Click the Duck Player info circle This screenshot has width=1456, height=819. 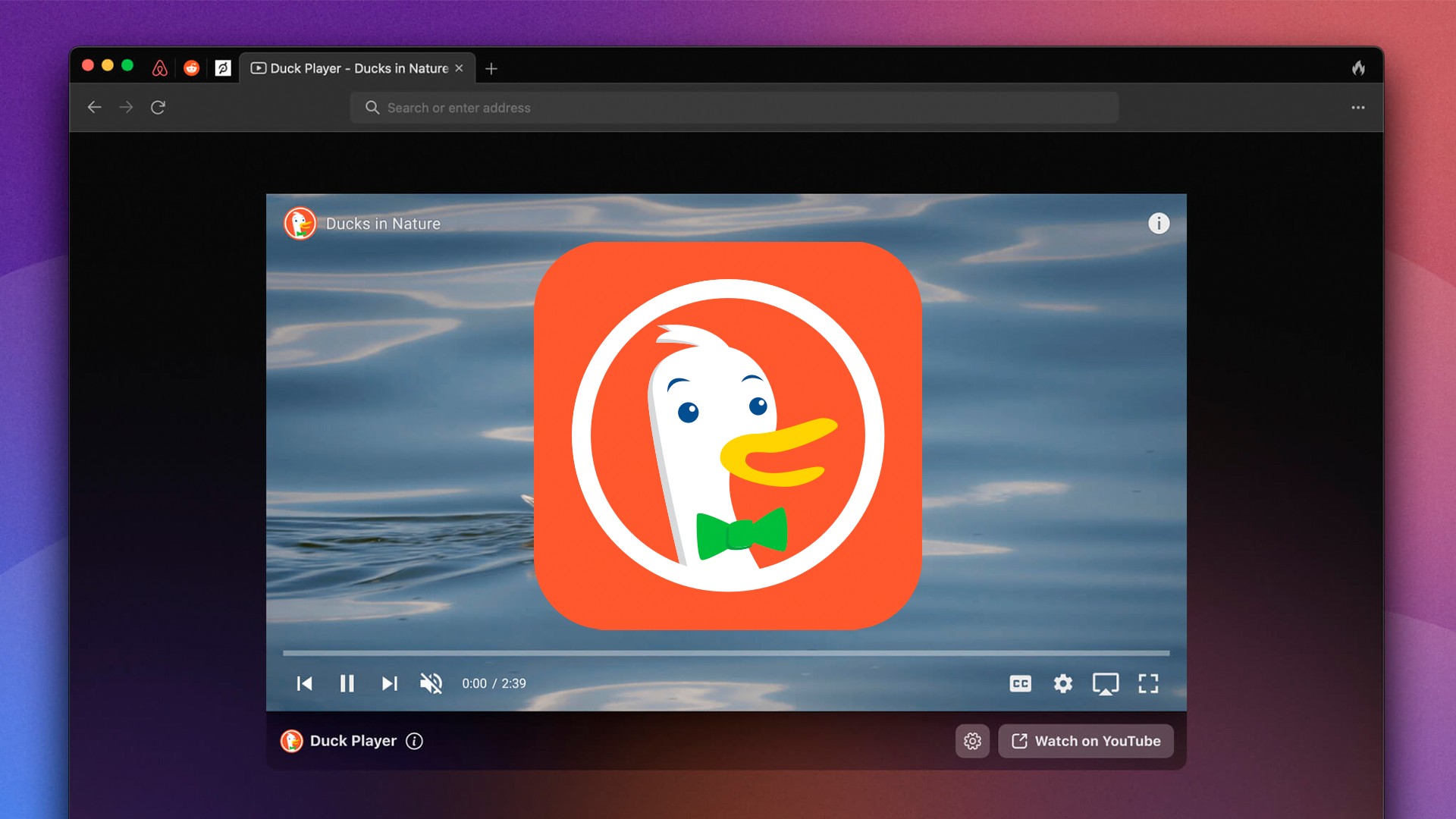414,741
